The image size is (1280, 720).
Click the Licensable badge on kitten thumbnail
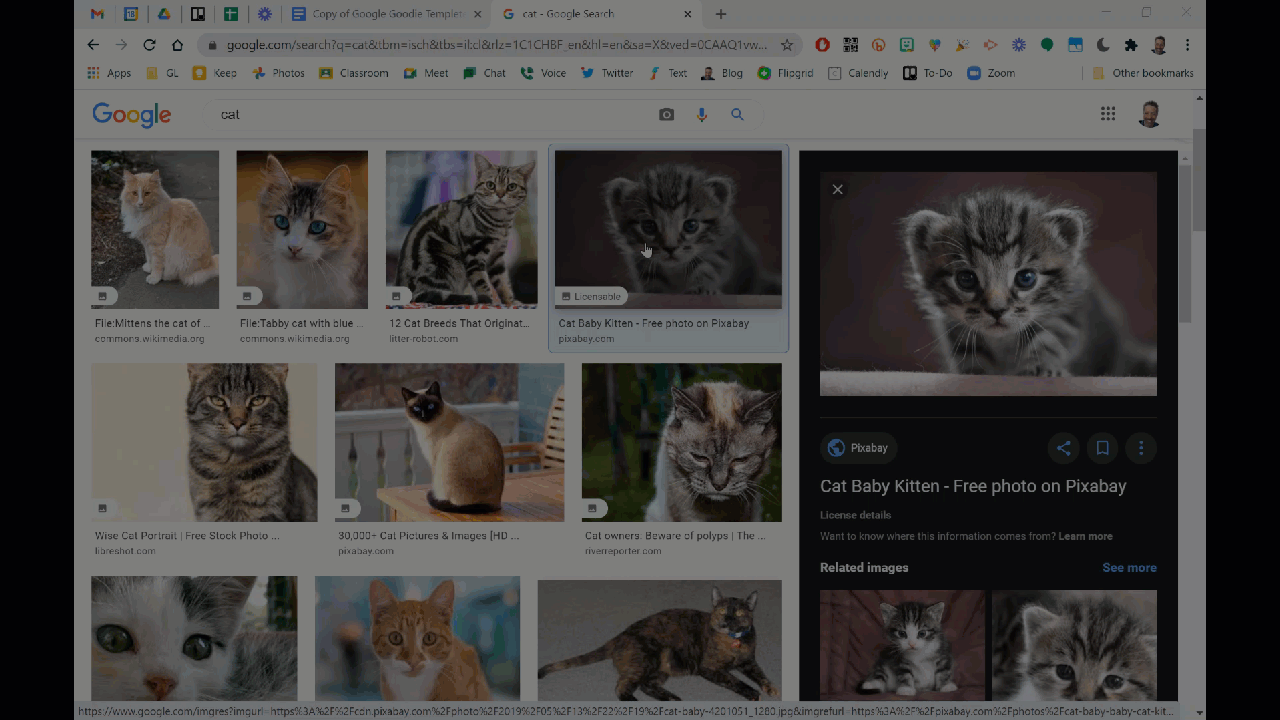click(592, 296)
